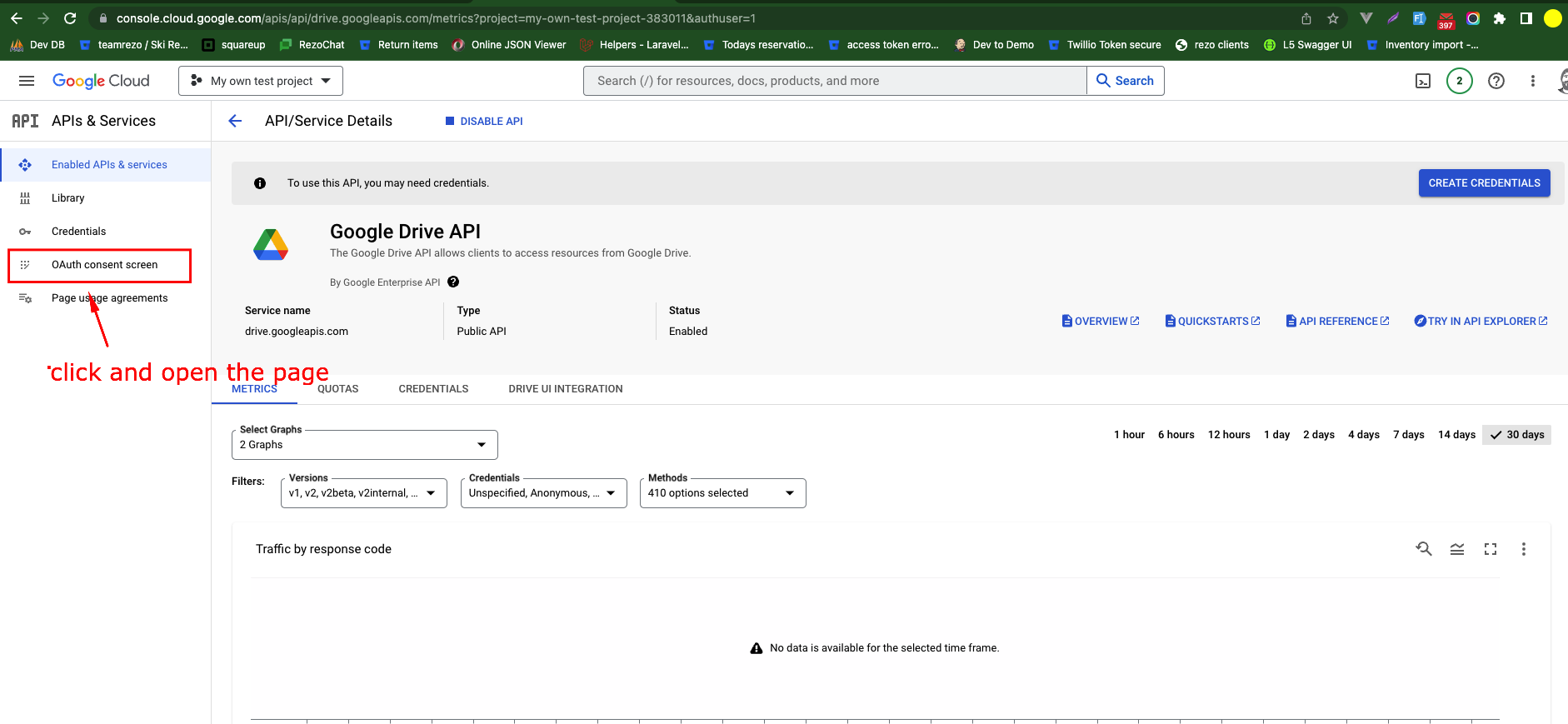Go back with the blue arrow

click(235, 121)
